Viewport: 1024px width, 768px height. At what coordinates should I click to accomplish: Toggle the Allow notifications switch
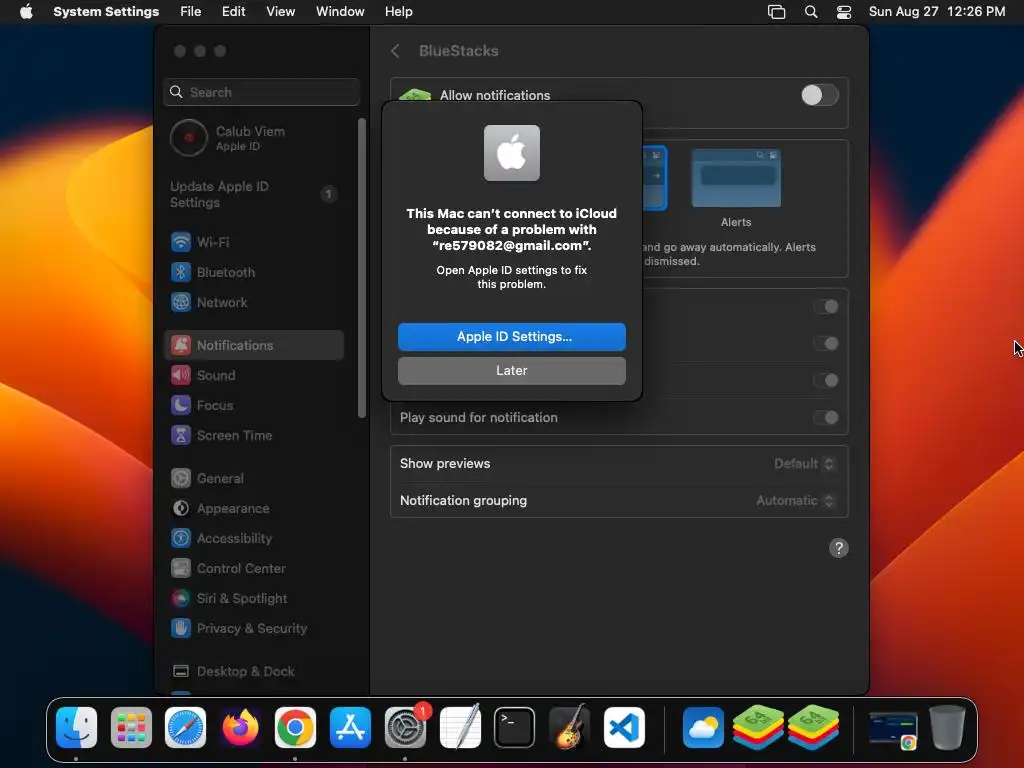click(x=820, y=95)
